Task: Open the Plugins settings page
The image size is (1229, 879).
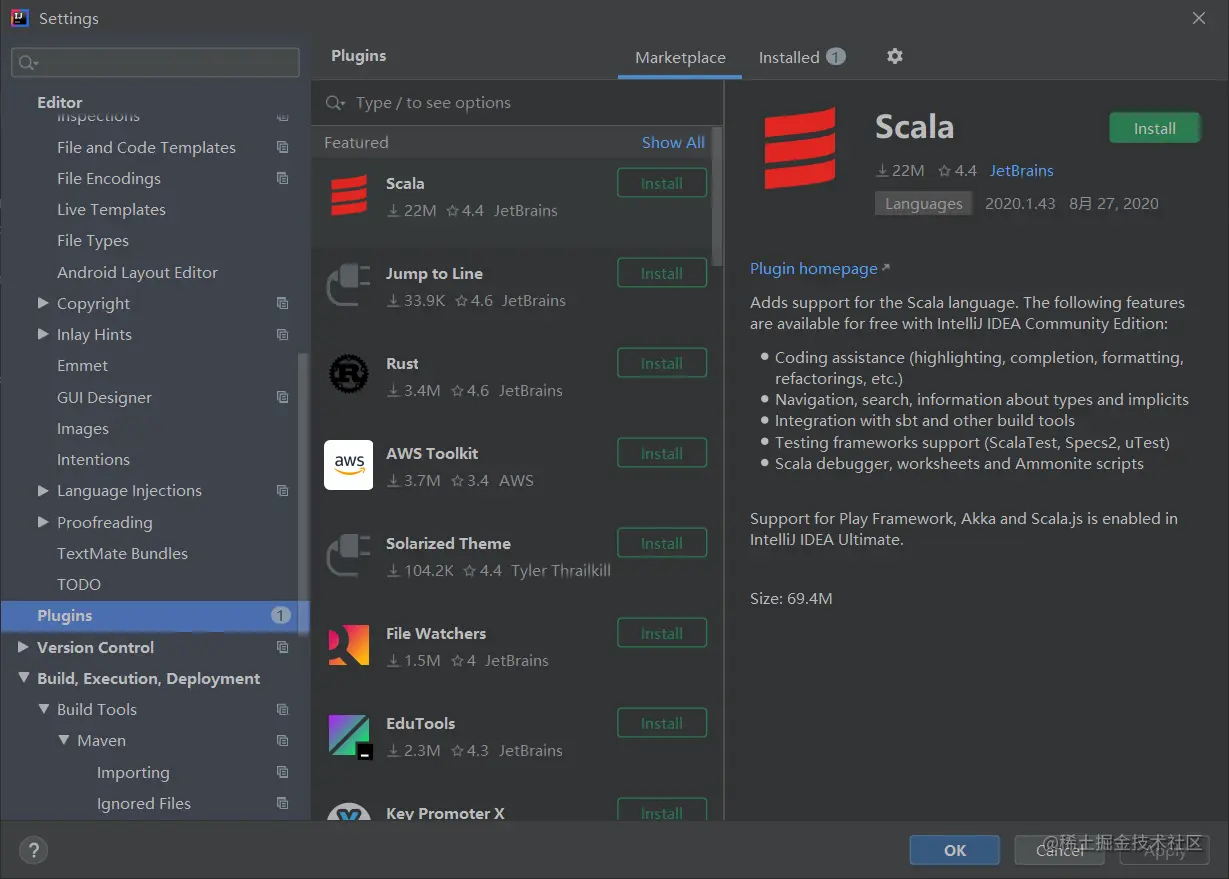Action: [155, 616]
